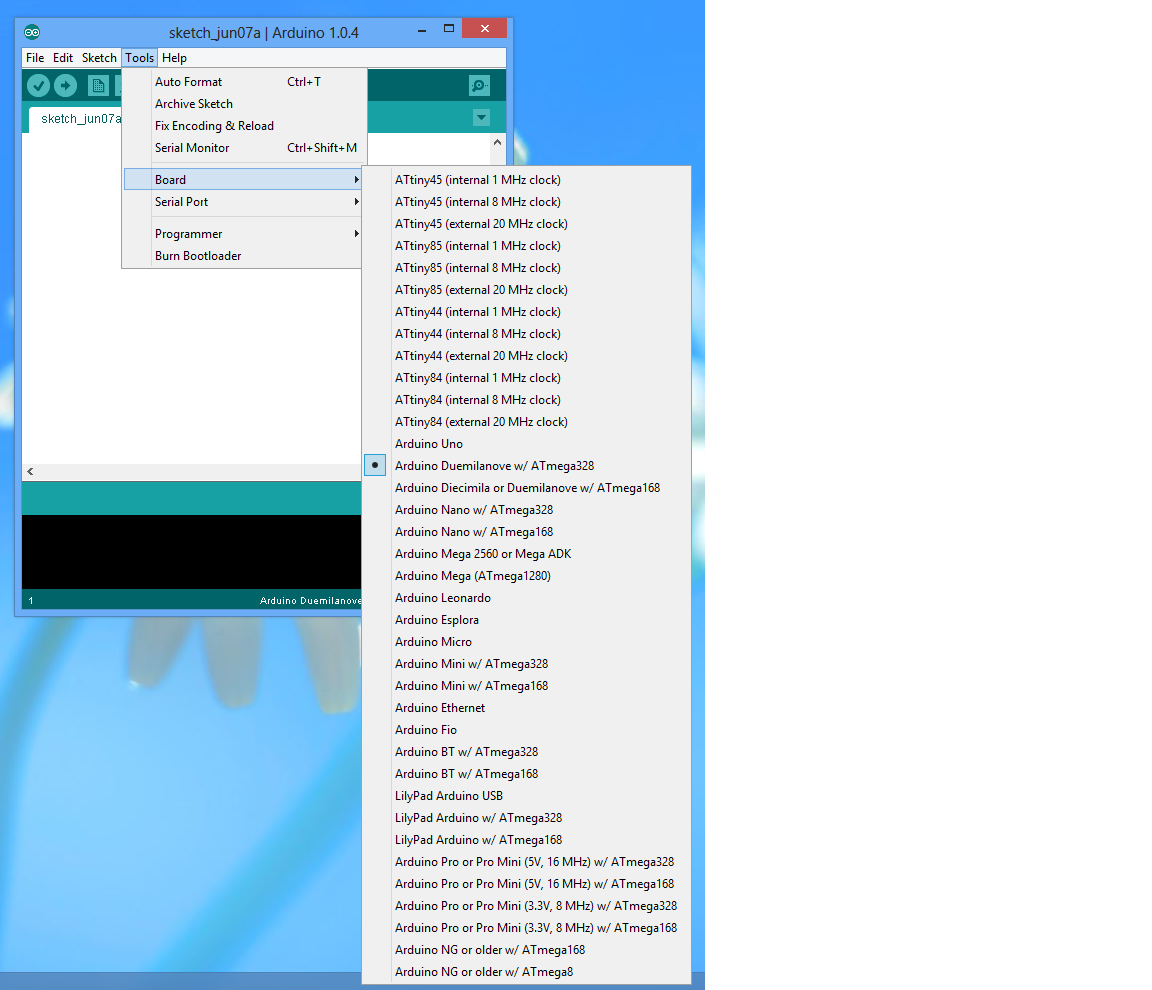Select ATtiny45 (internal 1 MHz clock)
Image resolution: width=1152 pixels, height=990 pixels.
526,180
